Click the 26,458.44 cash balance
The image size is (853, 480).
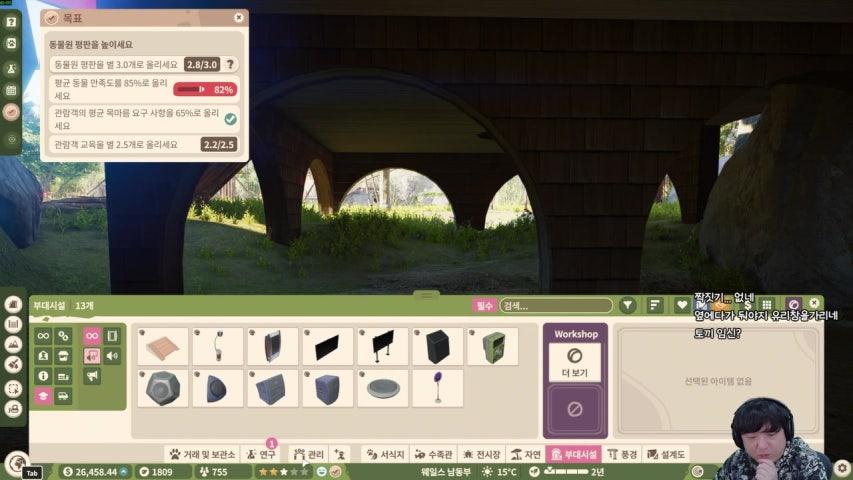[96, 472]
